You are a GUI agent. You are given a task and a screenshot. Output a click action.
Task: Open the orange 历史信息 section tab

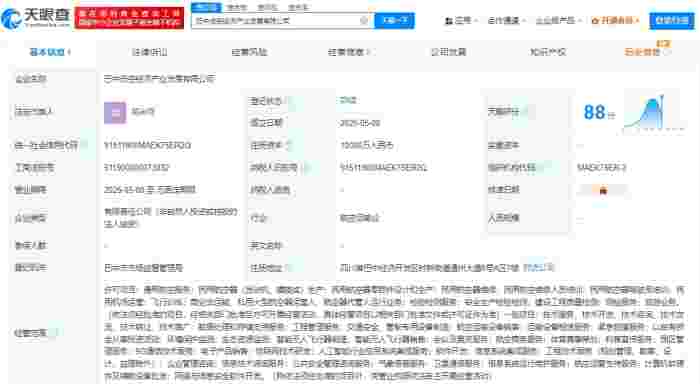point(647,52)
